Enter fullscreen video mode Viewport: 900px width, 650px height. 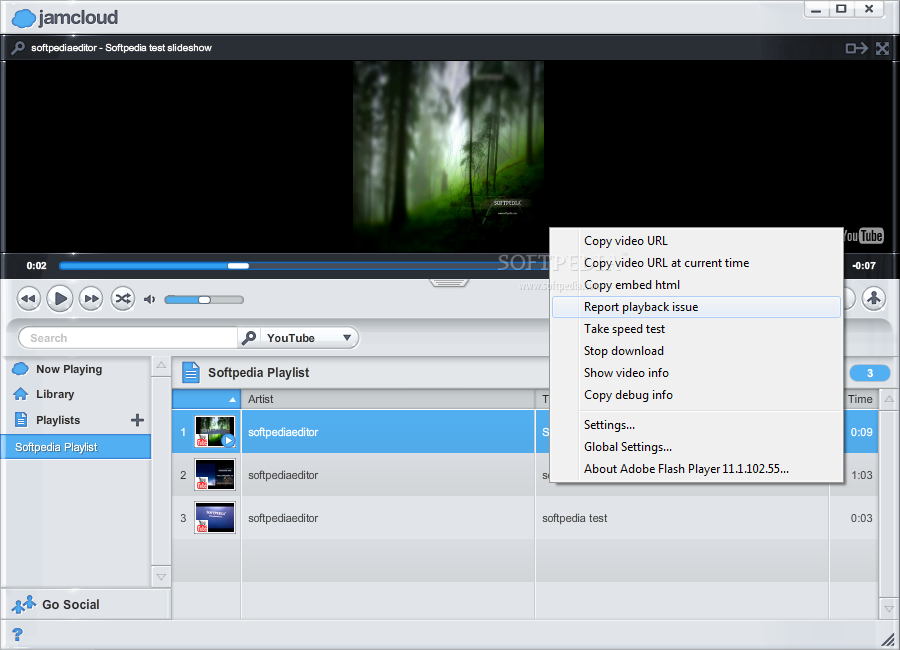pos(883,48)
